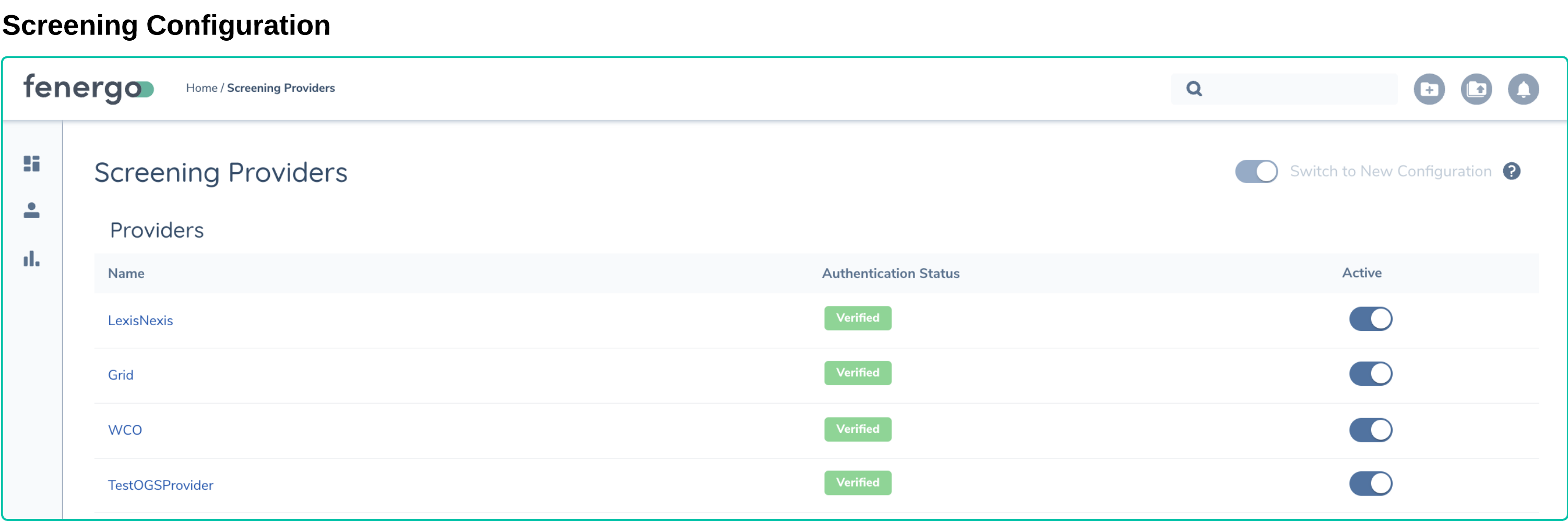Image resolution: width=1568 pixels, height=521 pixels.
Task: Click the Fenergo logo
Action: 88,88
